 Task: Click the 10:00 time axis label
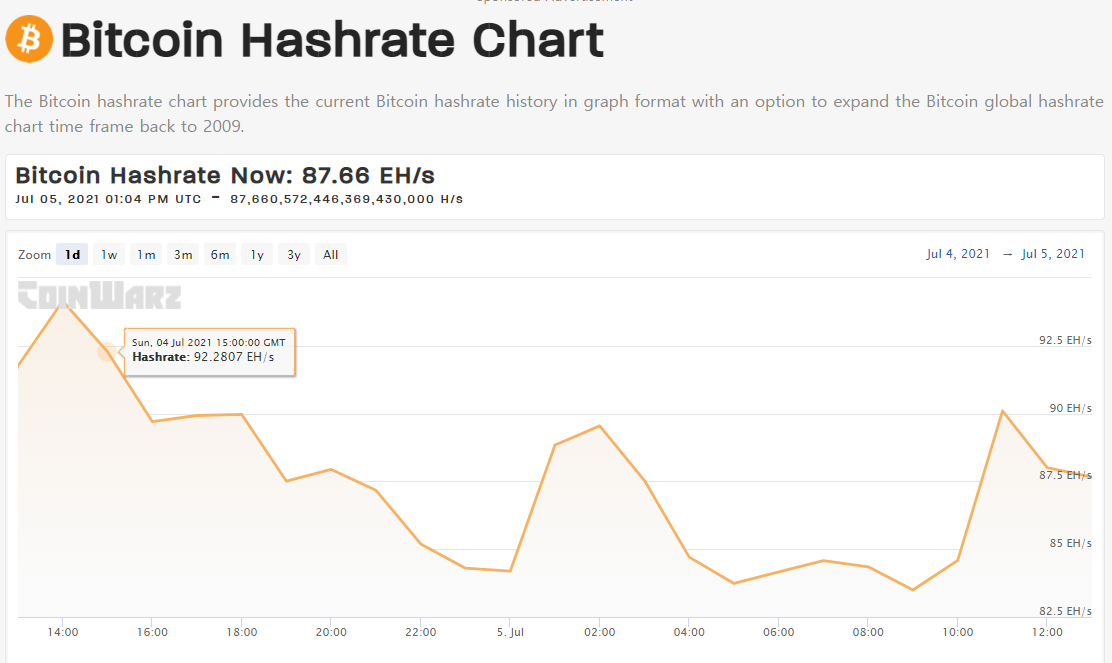[x=957, y=632]
